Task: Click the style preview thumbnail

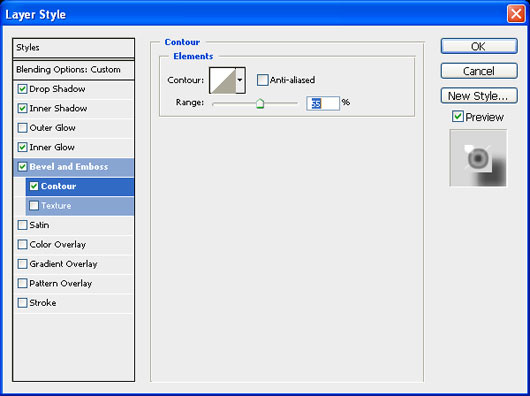Action: pos(478,158)
